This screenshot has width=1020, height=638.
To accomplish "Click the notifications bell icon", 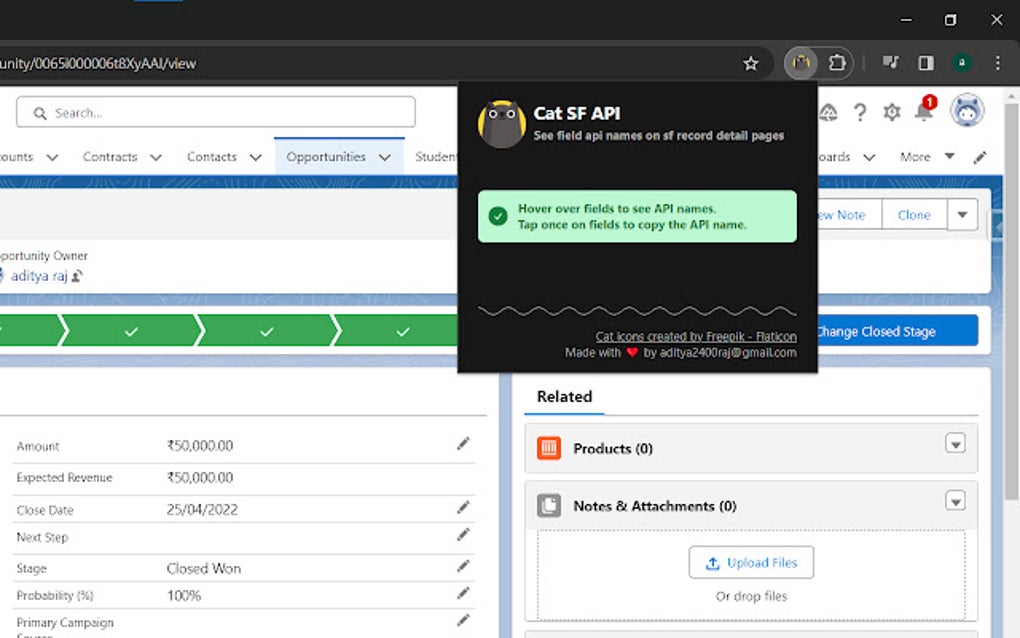I will tap(922, 112).
